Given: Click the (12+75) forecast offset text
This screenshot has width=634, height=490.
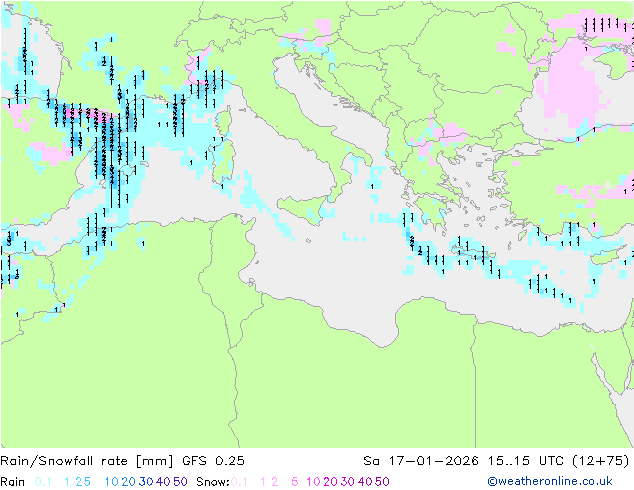Looking at the screenshot, I should point(601,461).
